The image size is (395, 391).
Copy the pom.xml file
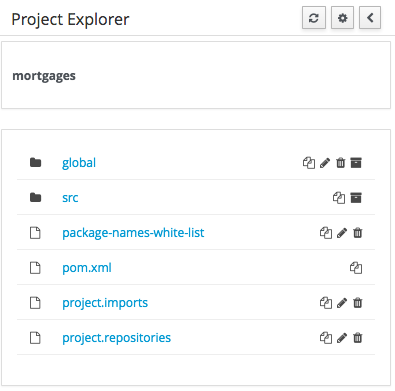click(356, 268)
